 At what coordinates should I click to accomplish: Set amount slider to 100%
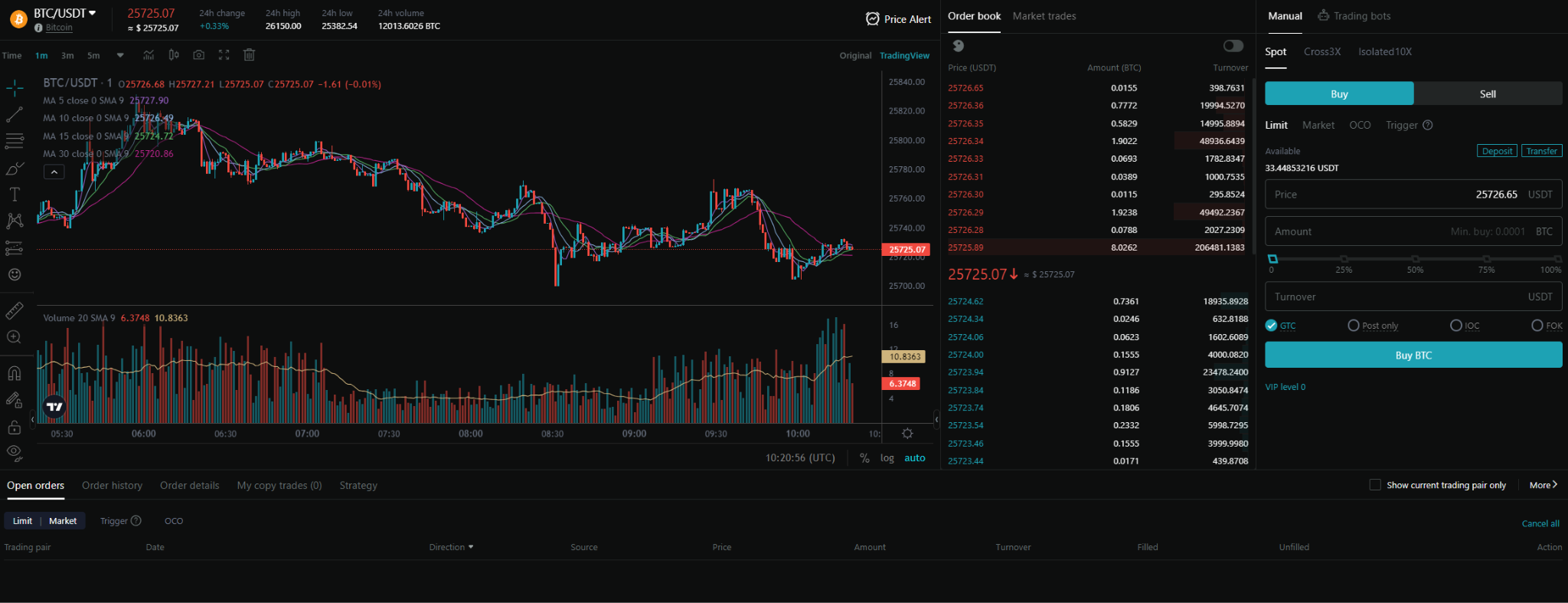point(1557,259)
